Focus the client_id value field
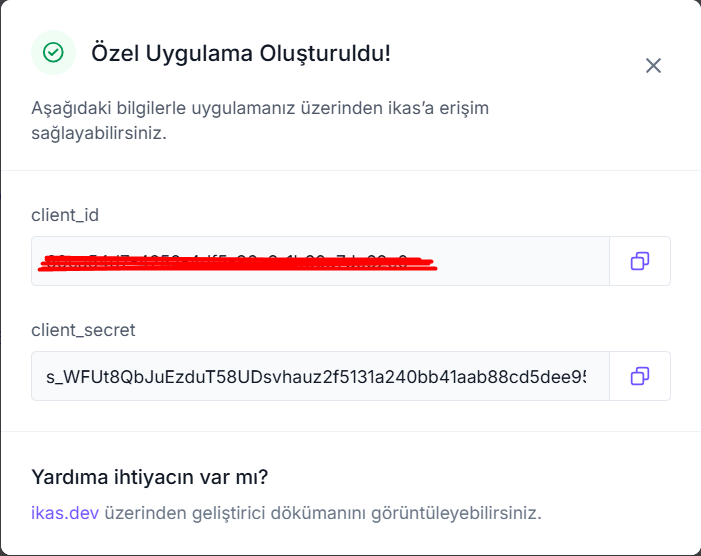The image size is (701, 556). coord(320,261)
